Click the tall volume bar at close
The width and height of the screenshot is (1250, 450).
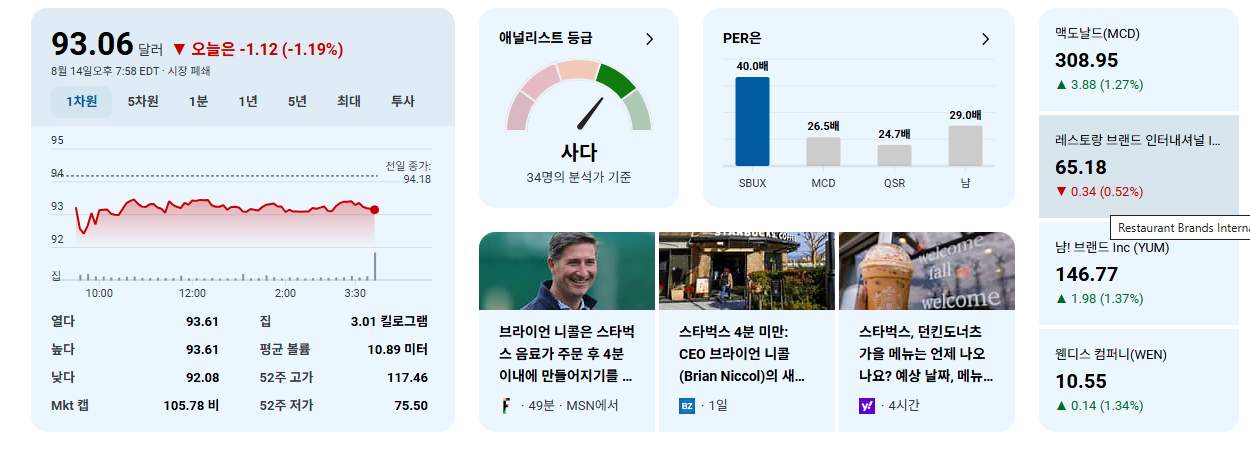tap(375, 266)
